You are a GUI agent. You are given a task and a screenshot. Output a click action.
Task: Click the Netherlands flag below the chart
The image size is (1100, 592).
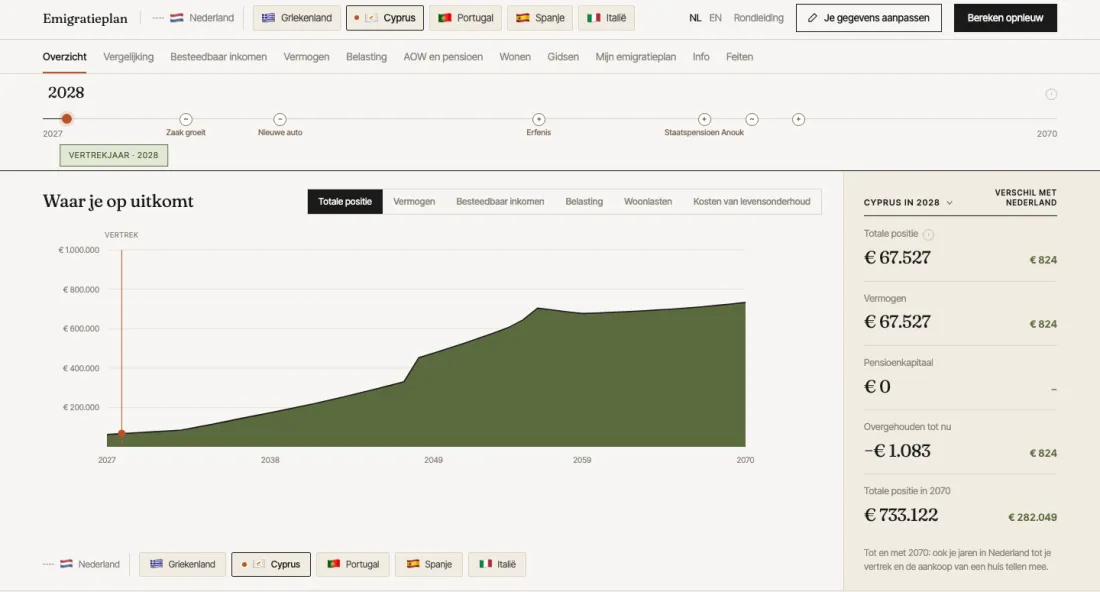click(67, 564)
